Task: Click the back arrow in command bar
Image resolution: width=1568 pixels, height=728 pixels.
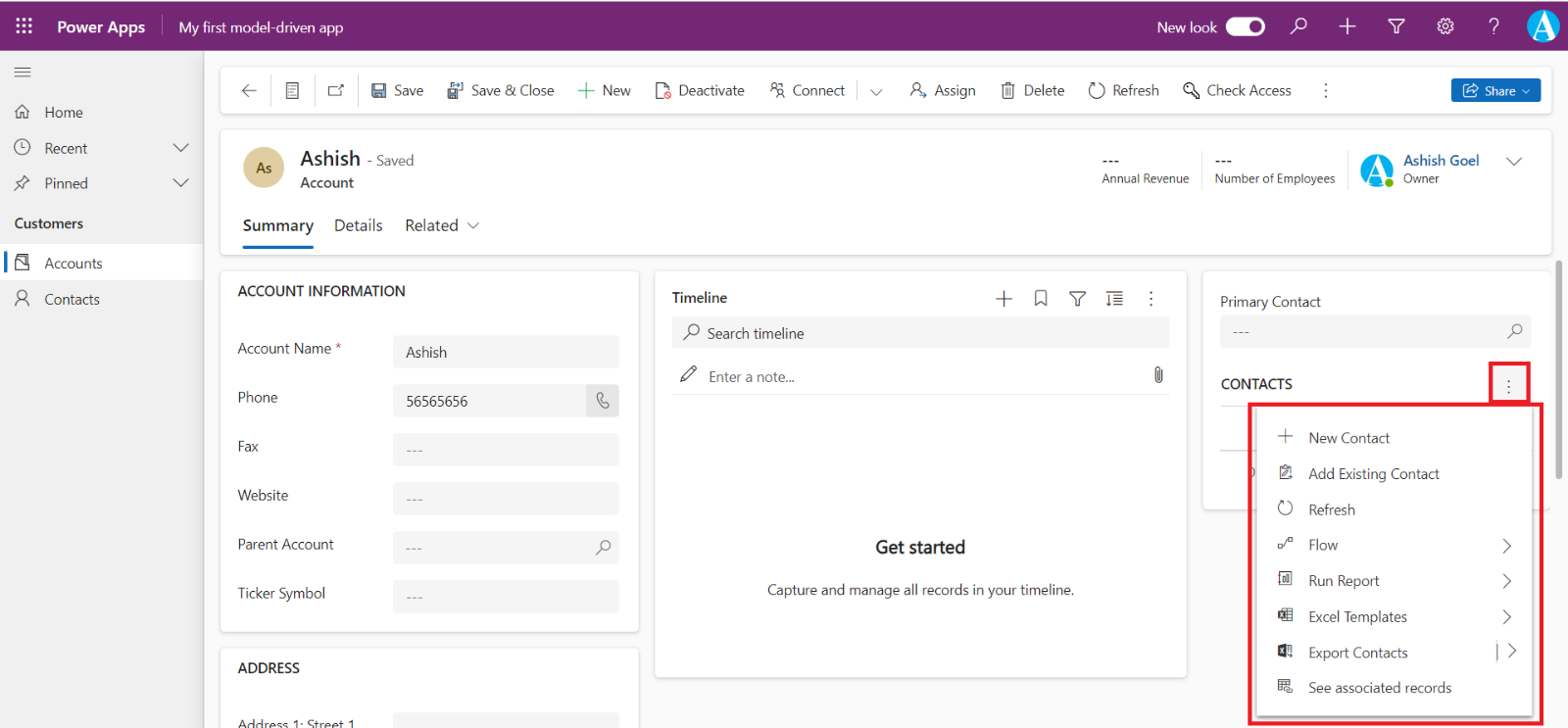Action: point(249,90)
